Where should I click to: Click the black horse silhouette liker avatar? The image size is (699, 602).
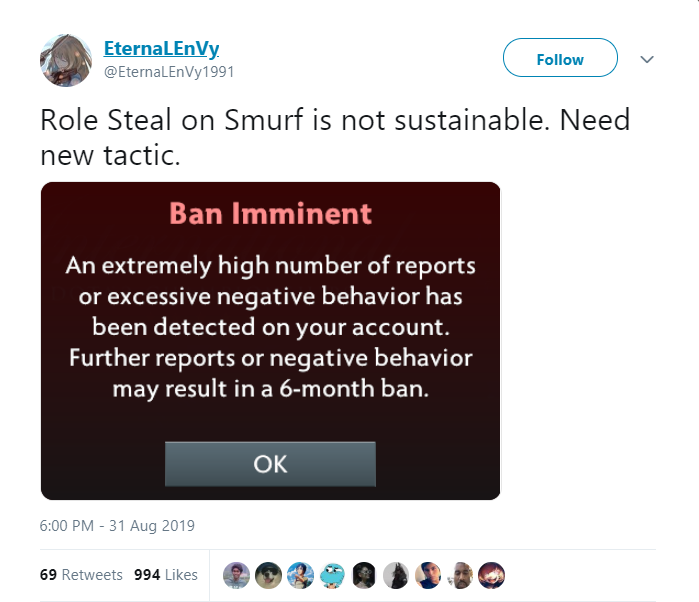click(x=396, y=575)
